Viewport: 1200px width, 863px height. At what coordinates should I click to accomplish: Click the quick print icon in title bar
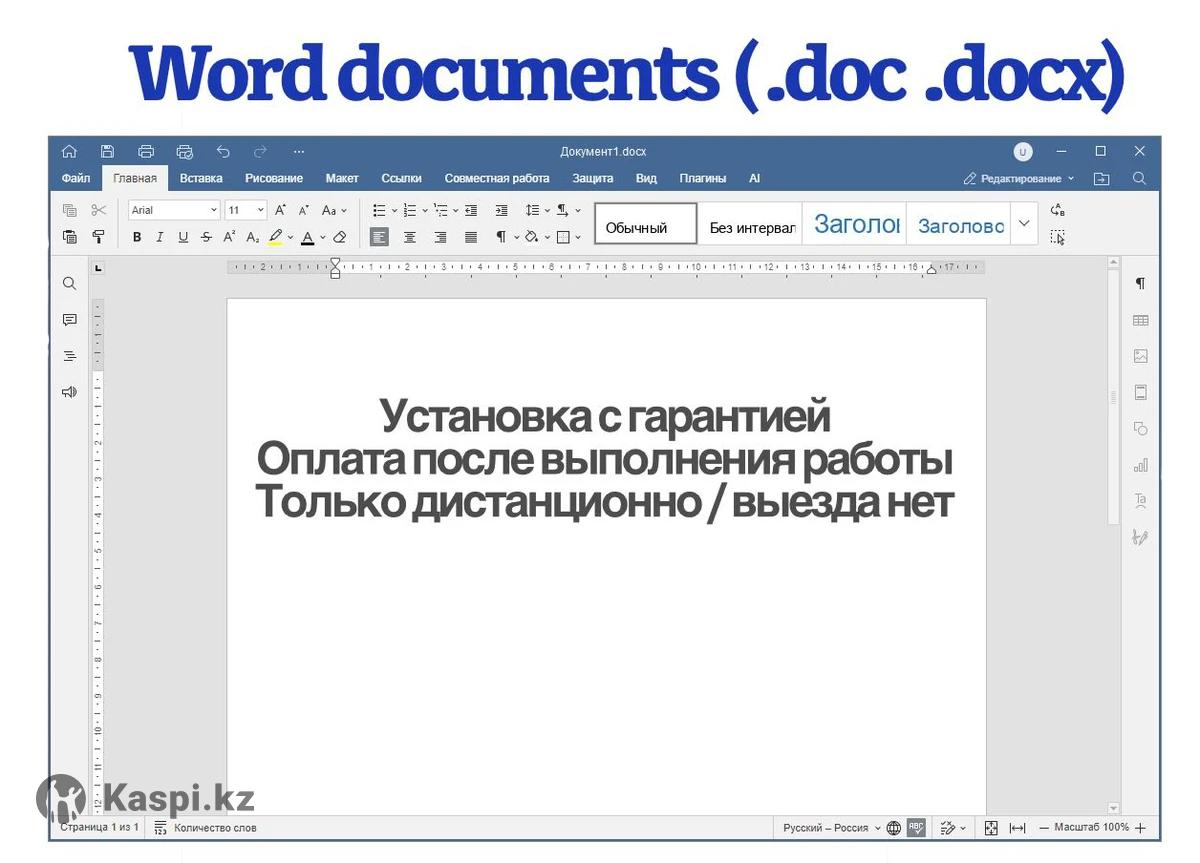[x=184, y=152]
